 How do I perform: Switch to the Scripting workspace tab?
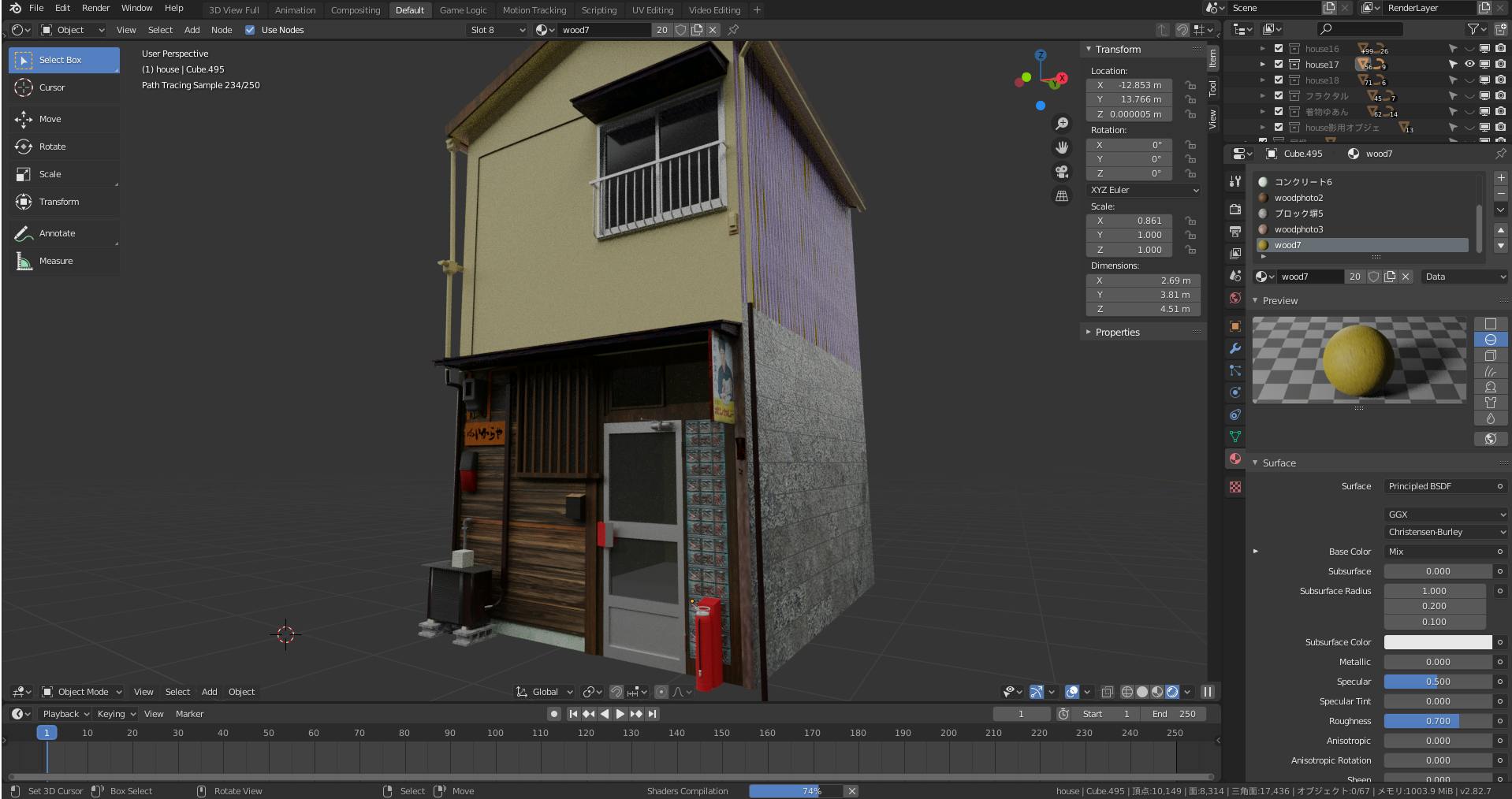[599, 10]
